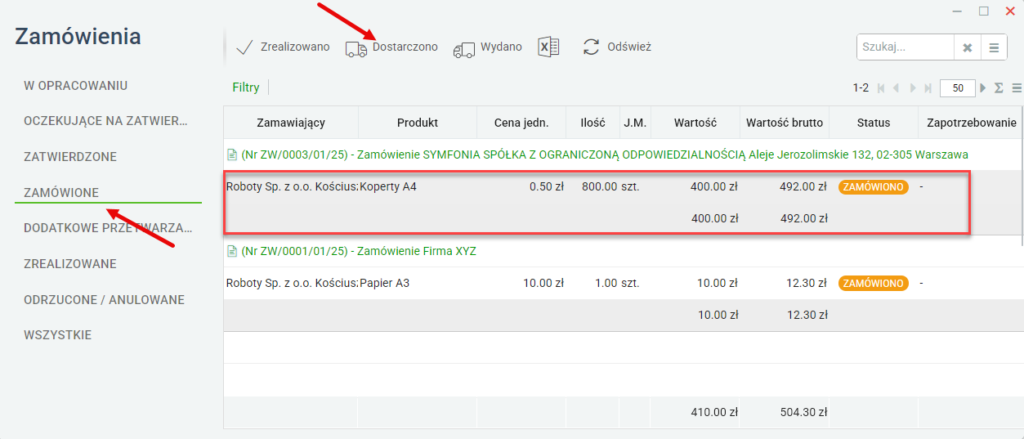The width and height of the screenshot is (1024, 439).
Task: Open search options hamburger icon
Action: point(994,48)
